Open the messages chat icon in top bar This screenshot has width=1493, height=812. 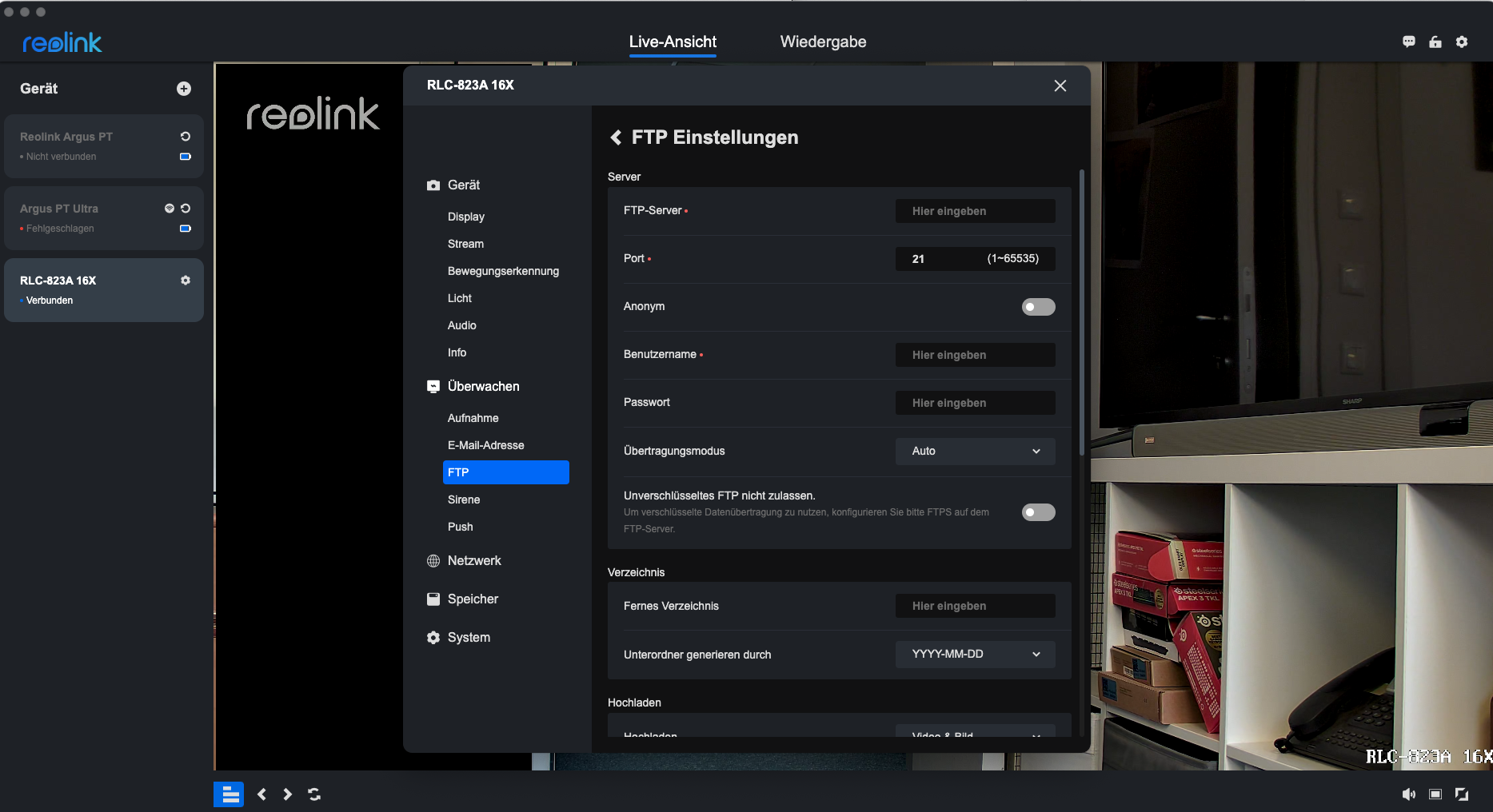1409,42
